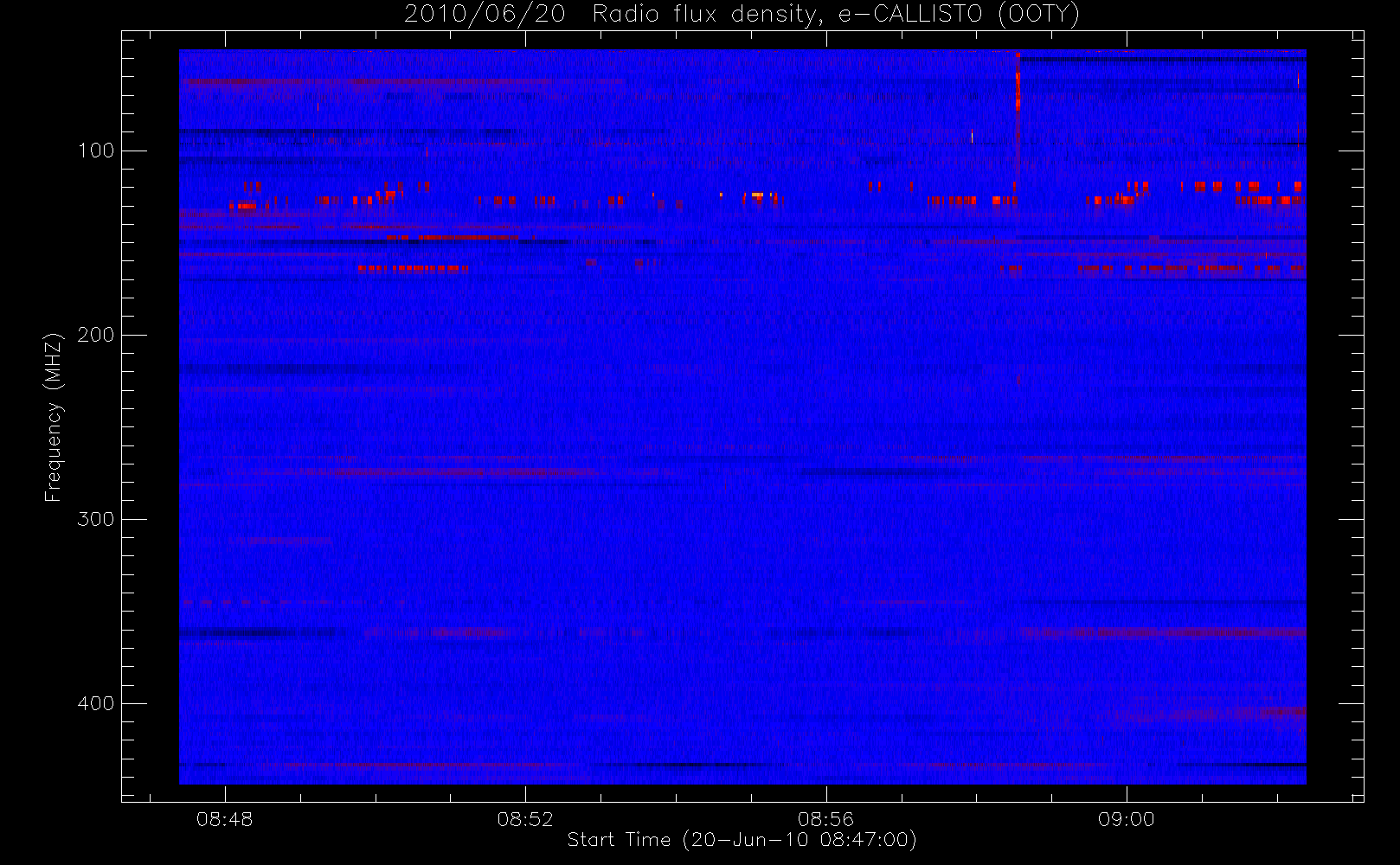The image size is (1400, 865).
Task: Click the 400 frequency tick label
Action: coord(95,703)
